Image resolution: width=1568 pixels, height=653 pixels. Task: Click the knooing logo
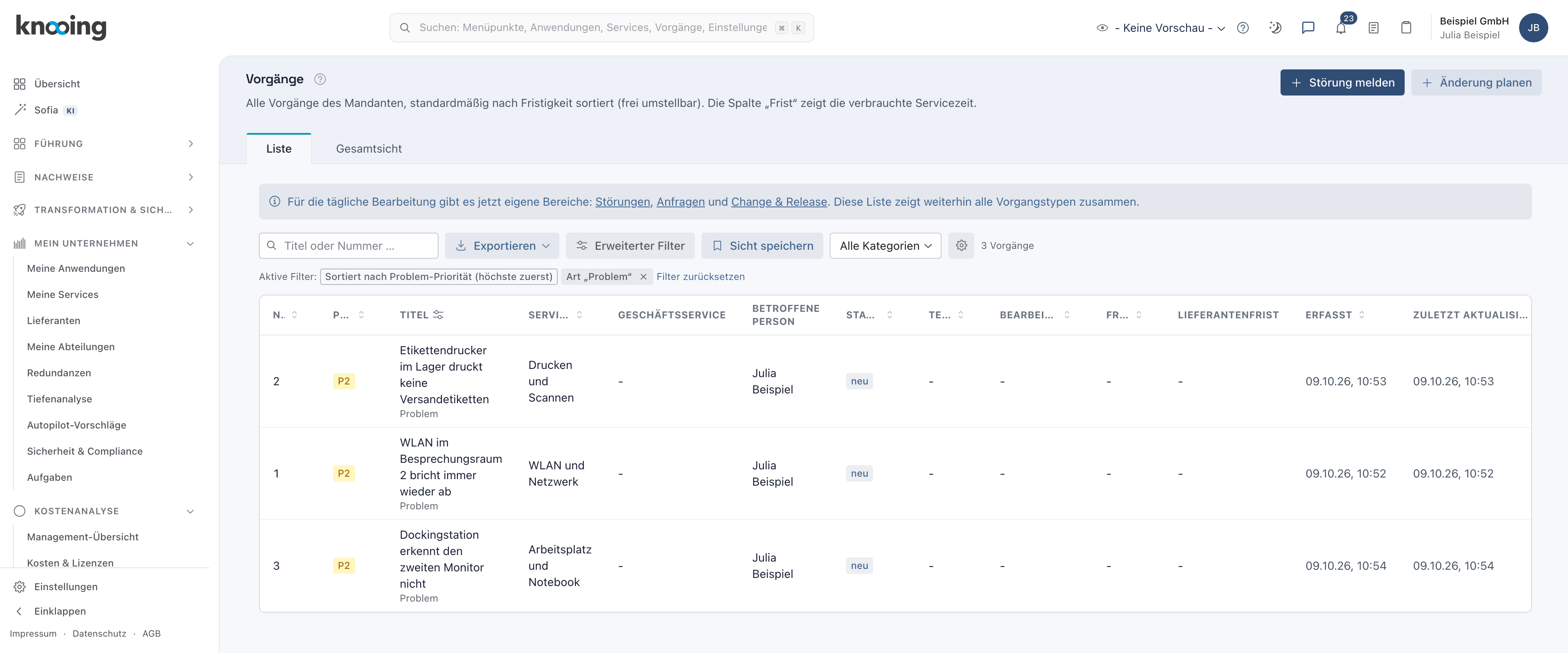click(x=61, y=27)
